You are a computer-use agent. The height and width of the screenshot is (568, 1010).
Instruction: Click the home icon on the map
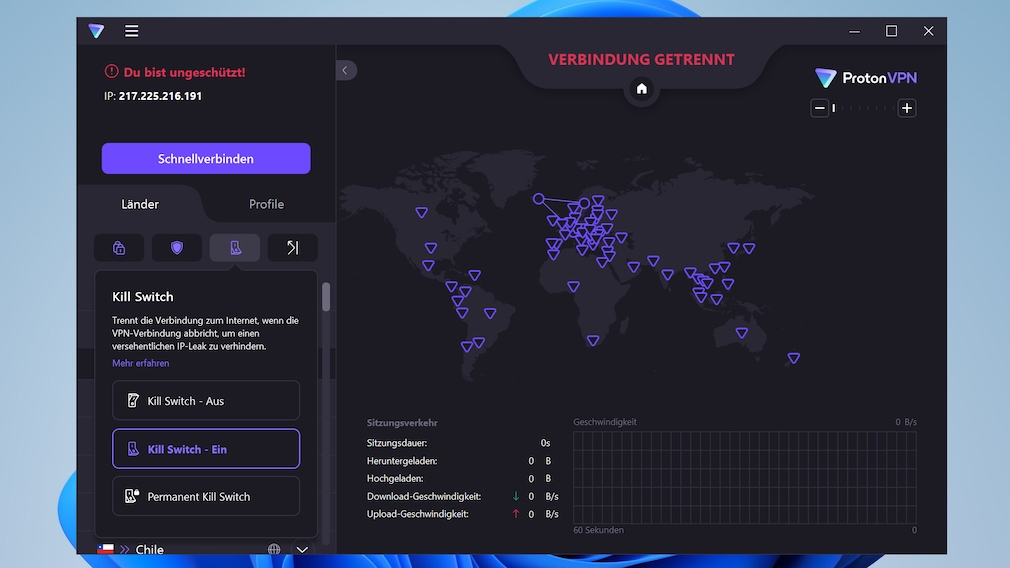[642, 89]
